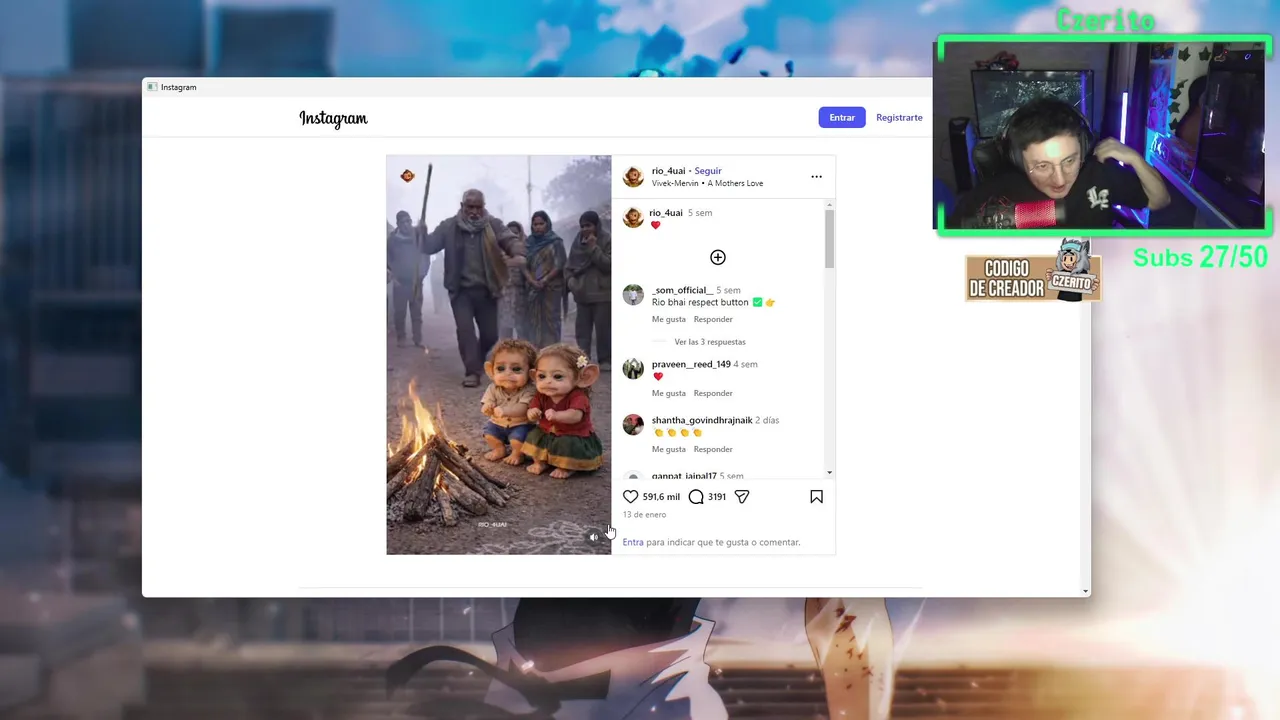1280x720 pixels.
Task: Reply to praveen__reed_149 comment
Action: pyautogui.click(x=713, y=393)
